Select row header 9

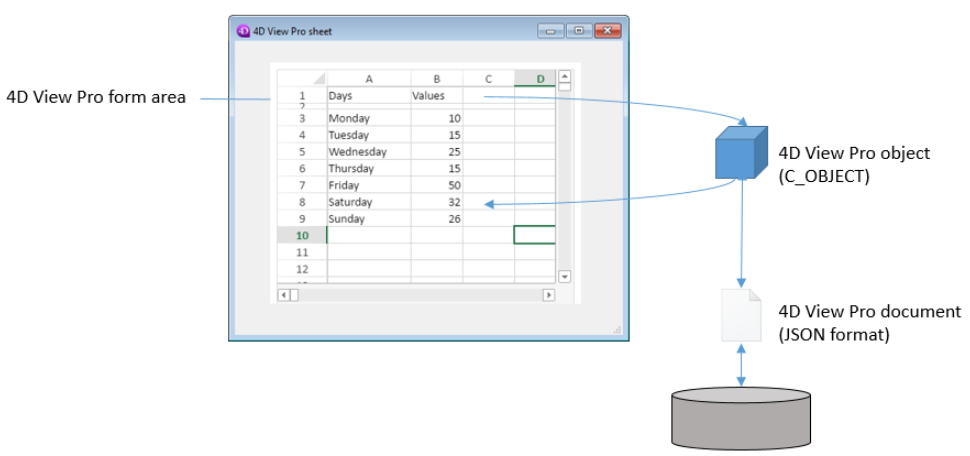pyautogui.click(x=302, y=218)
